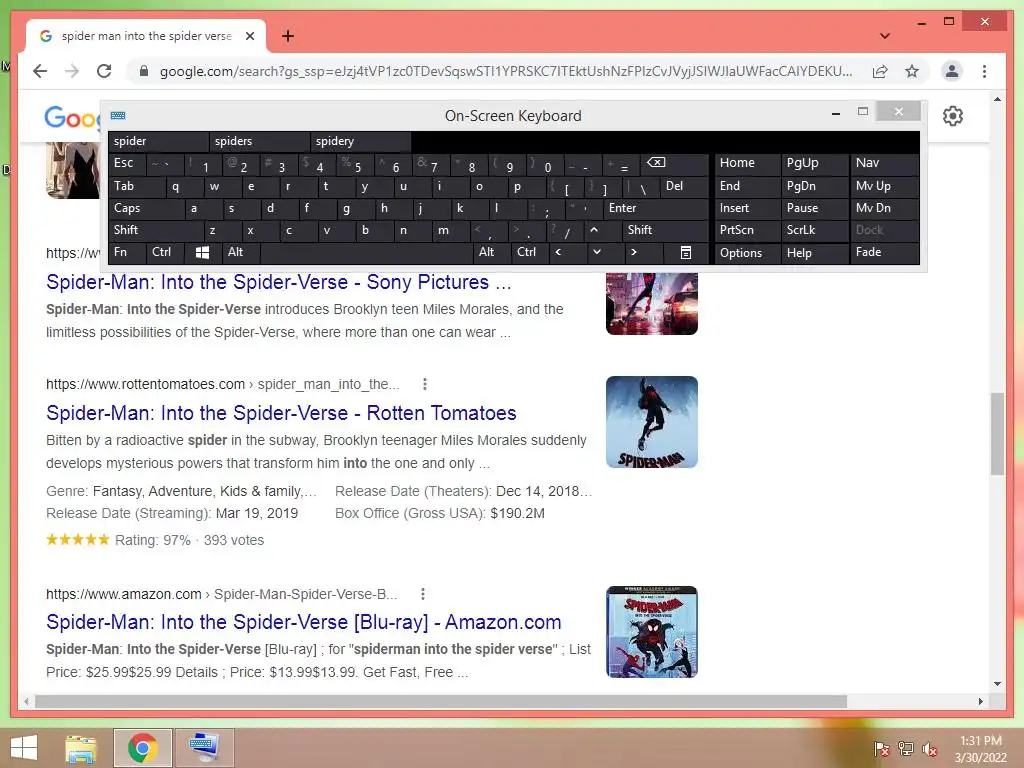Viewport: 1024px width, 768px height.
Task: Select the spider man search tab
Action: pos(146,36)
